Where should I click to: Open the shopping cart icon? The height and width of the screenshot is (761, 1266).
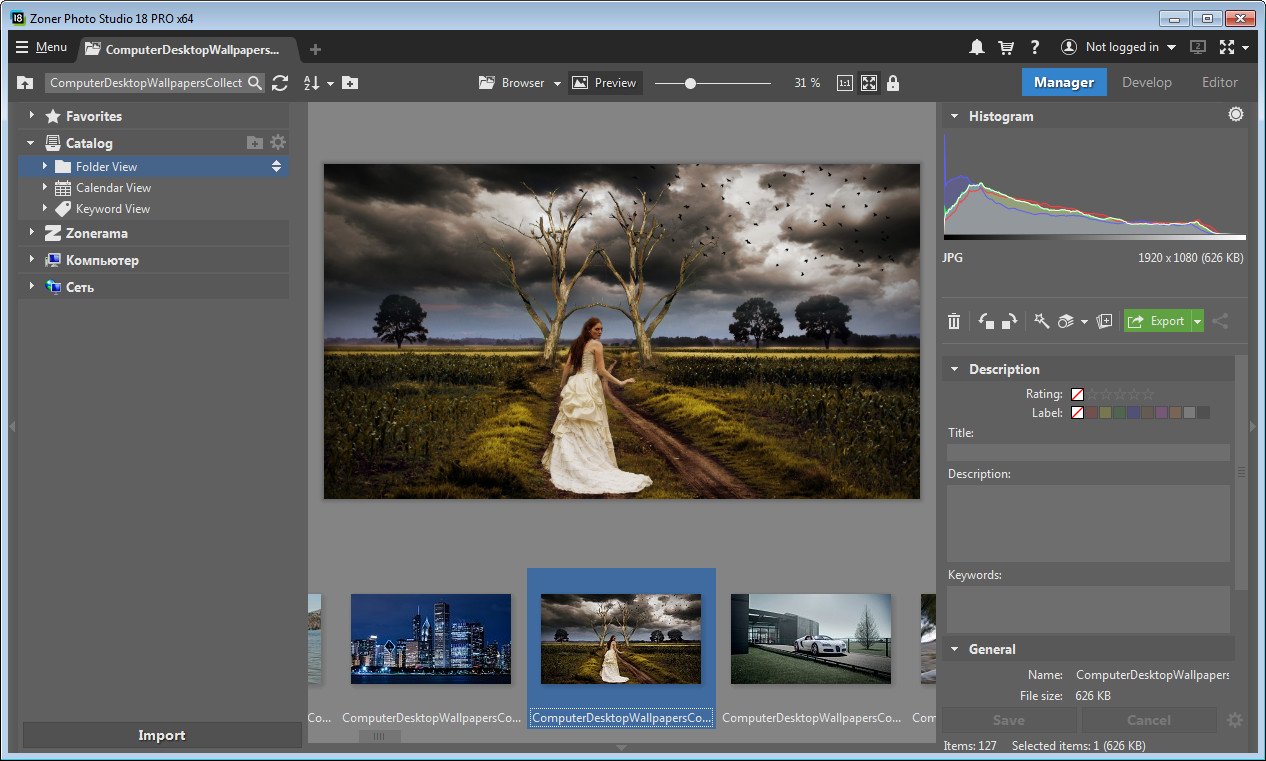(x=1006, y=47)
